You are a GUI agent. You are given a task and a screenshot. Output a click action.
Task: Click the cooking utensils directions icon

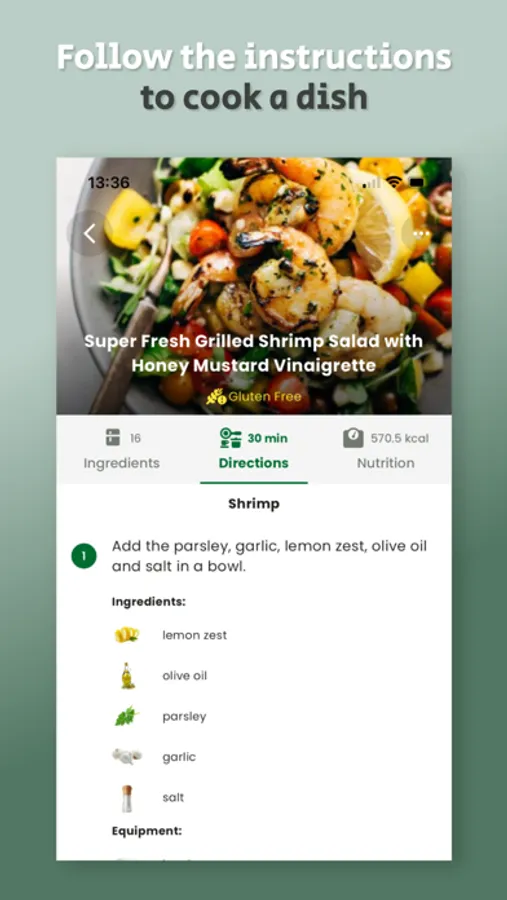(231, 438)
